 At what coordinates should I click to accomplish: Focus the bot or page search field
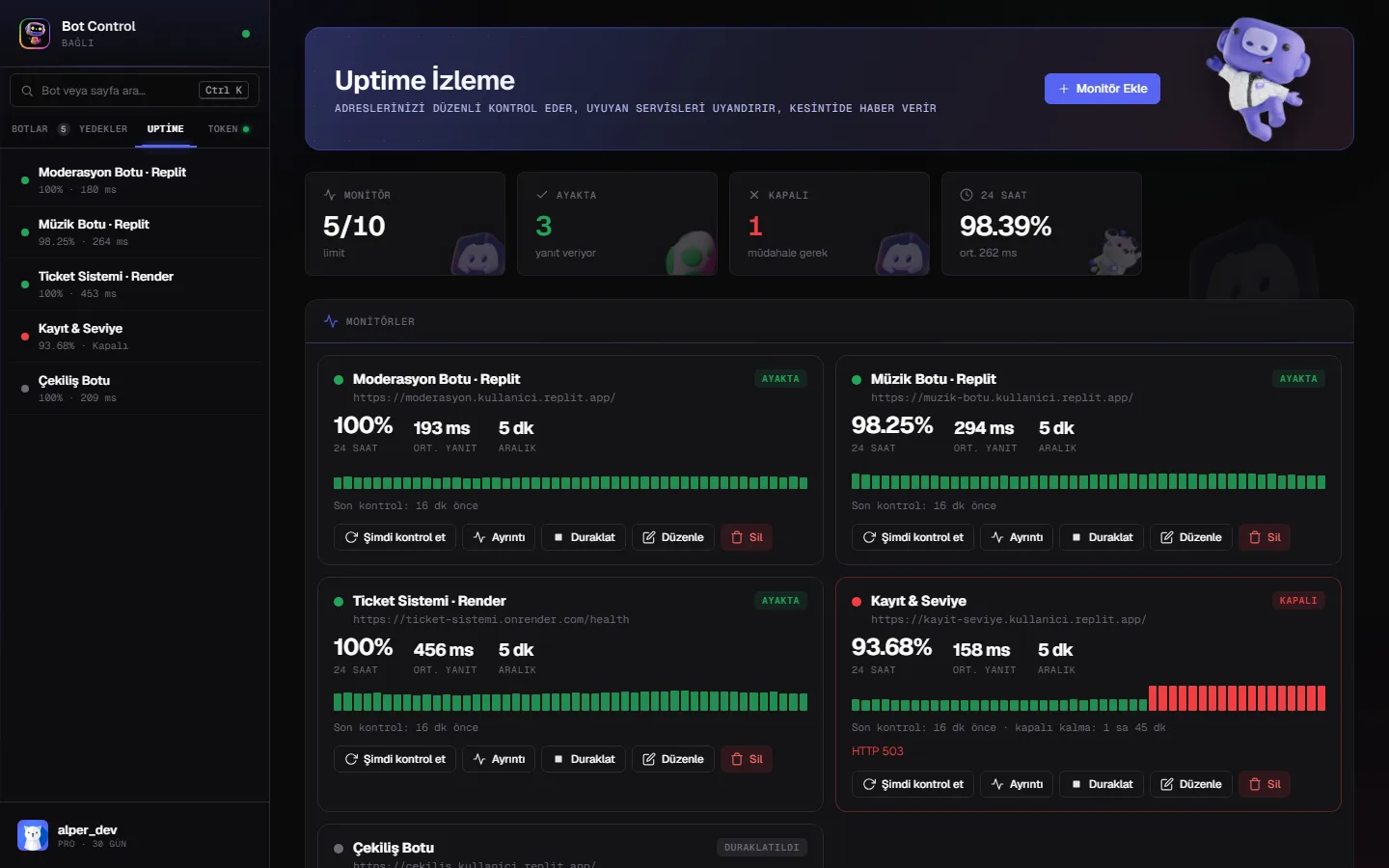pos(134,91)
